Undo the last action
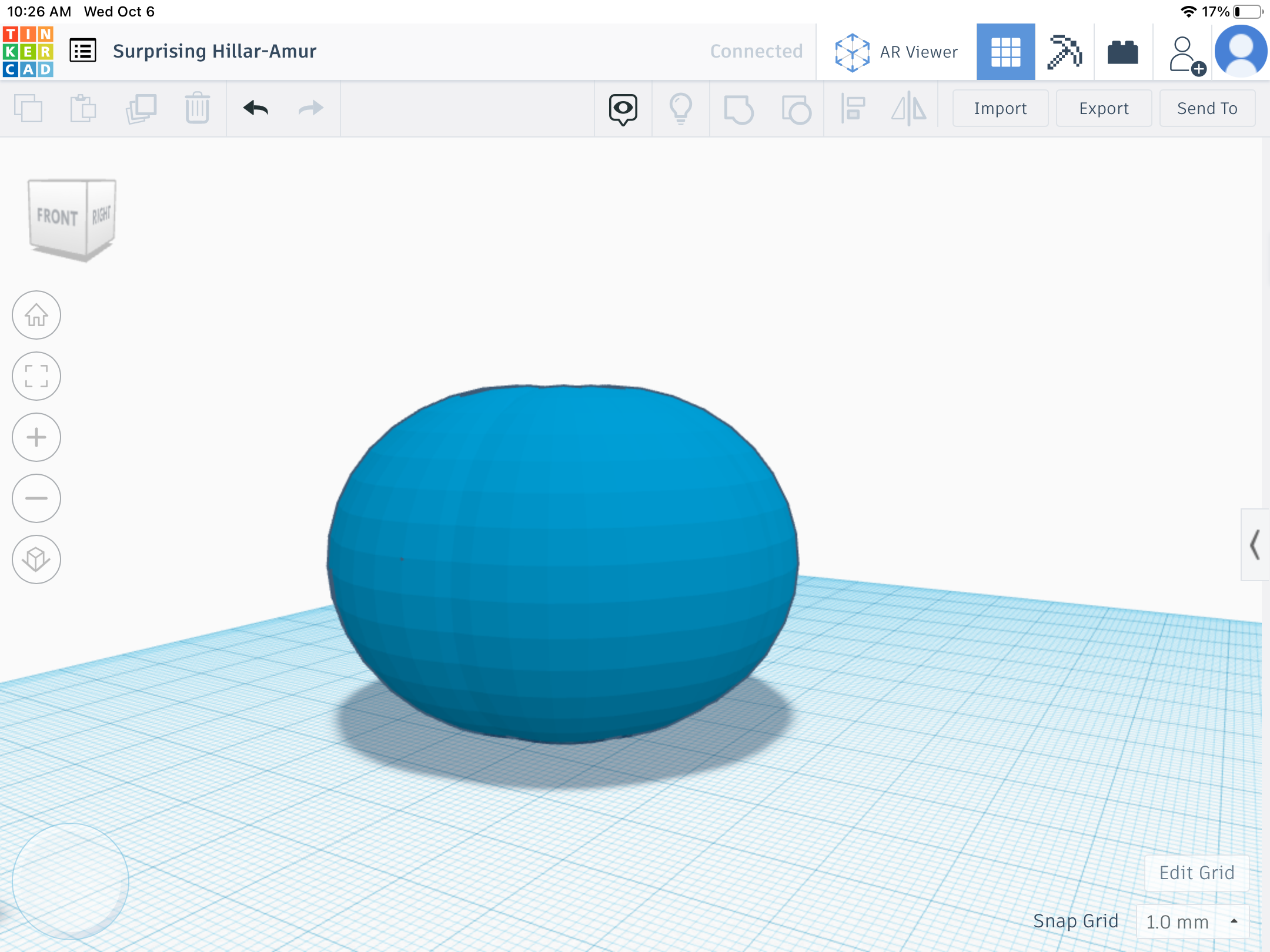Image resolution: width=1270 pixels, height=952 pixels. click(255, 108)
